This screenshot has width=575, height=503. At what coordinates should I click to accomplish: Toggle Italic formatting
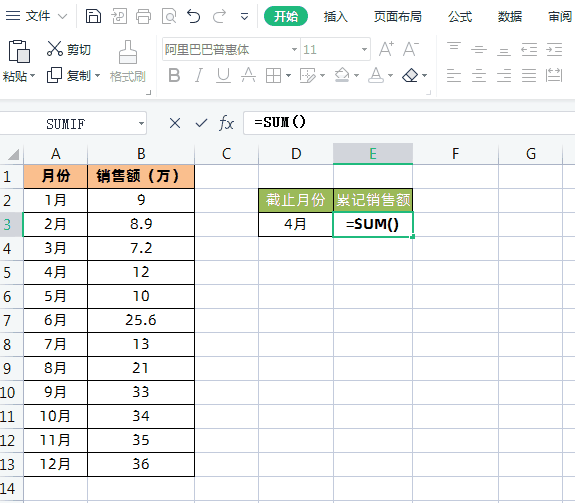point(198,76)
